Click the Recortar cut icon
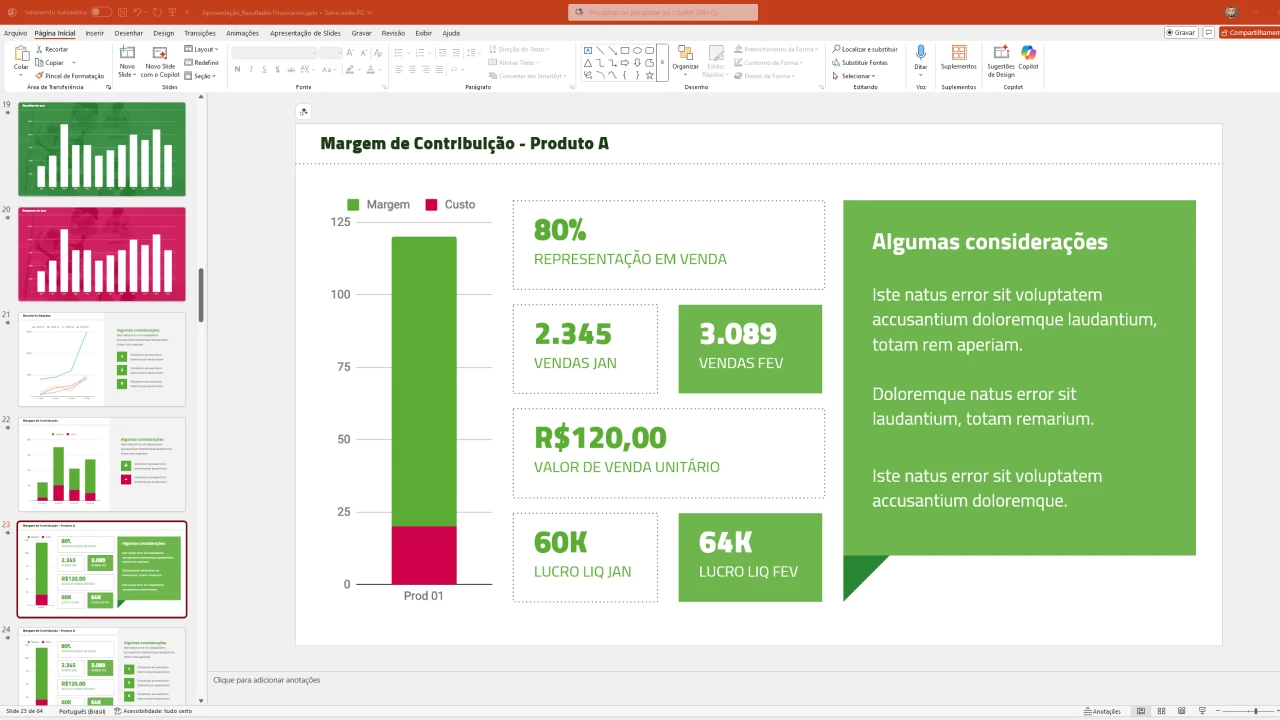Screen dimensions: 1280x720 coord(51,49)
